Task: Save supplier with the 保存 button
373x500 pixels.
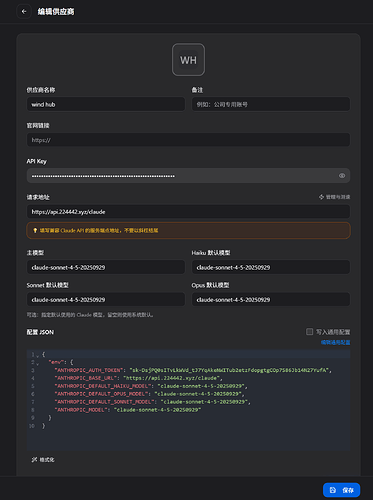Action: tap(341, 490)
